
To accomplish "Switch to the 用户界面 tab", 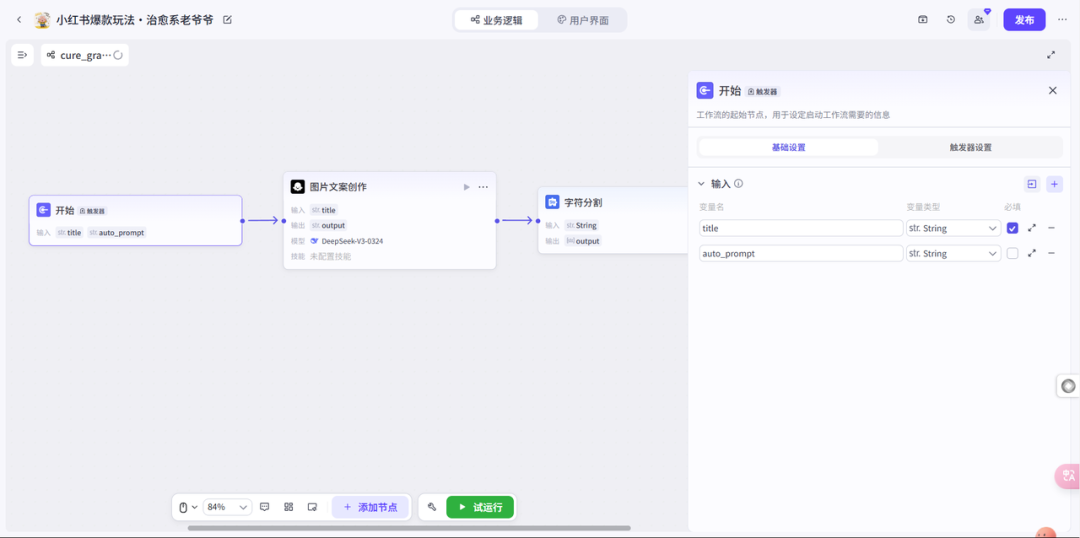I will (x=583, y=20).
